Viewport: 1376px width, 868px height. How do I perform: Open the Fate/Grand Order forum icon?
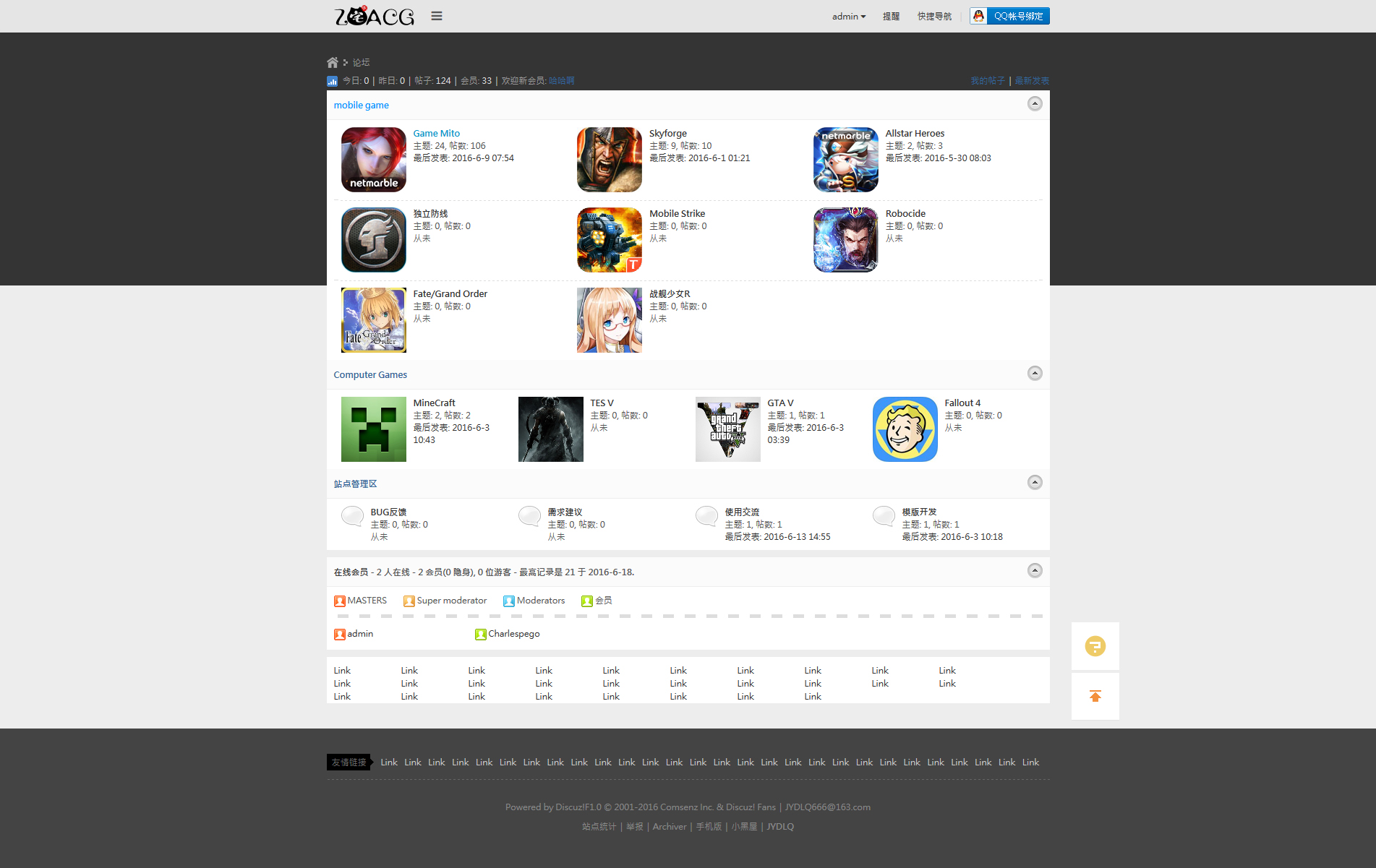pyautogui.click(x=374, y=320)
